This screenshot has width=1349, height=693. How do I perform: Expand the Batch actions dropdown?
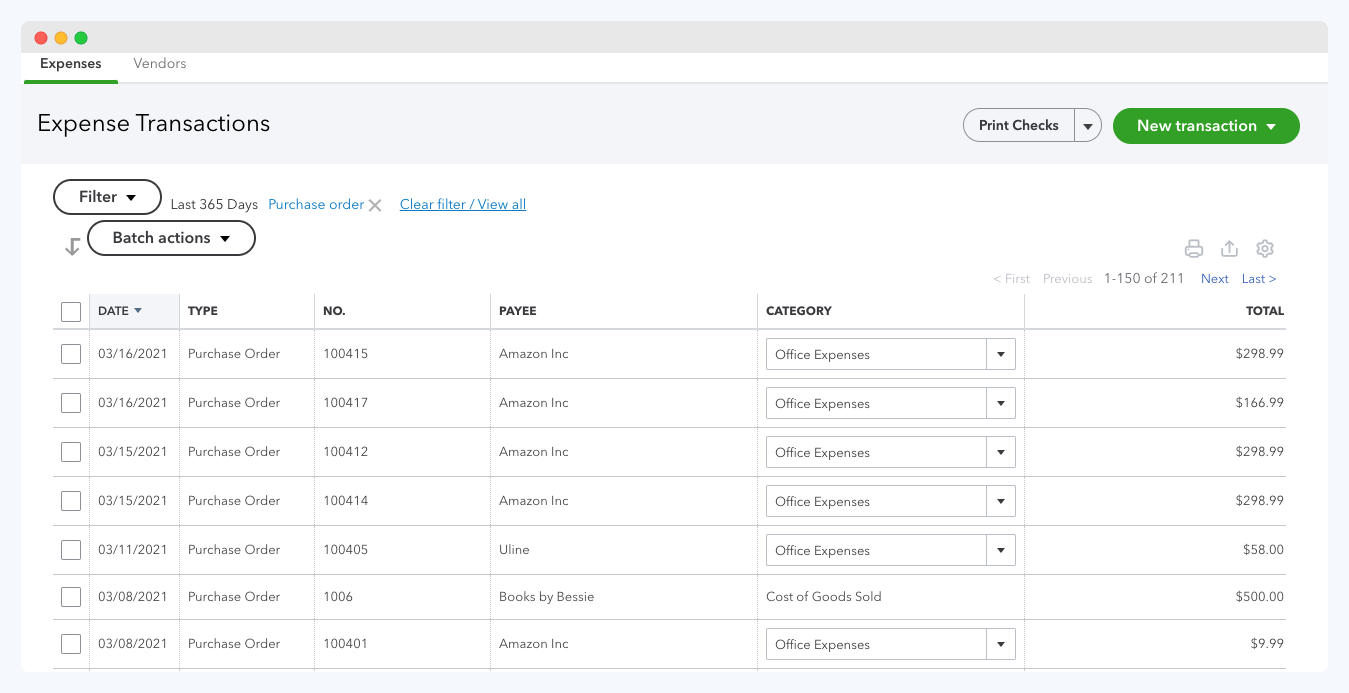[x=171, y=238]
